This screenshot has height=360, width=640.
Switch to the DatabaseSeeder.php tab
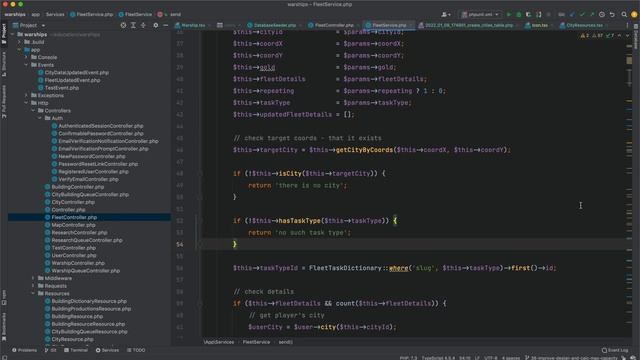click(x=272, y=25)
